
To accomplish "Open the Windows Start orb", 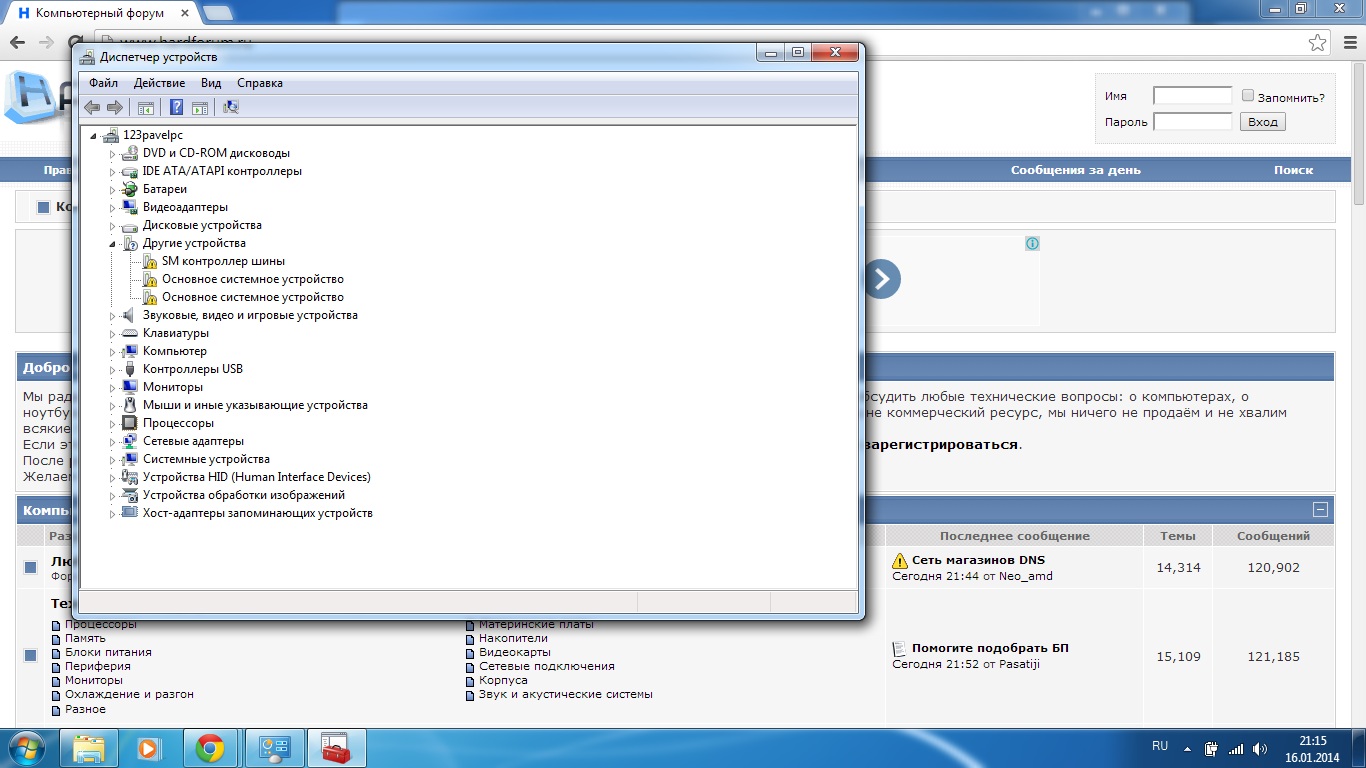I will pyautogui.click(x=28, y=748).
